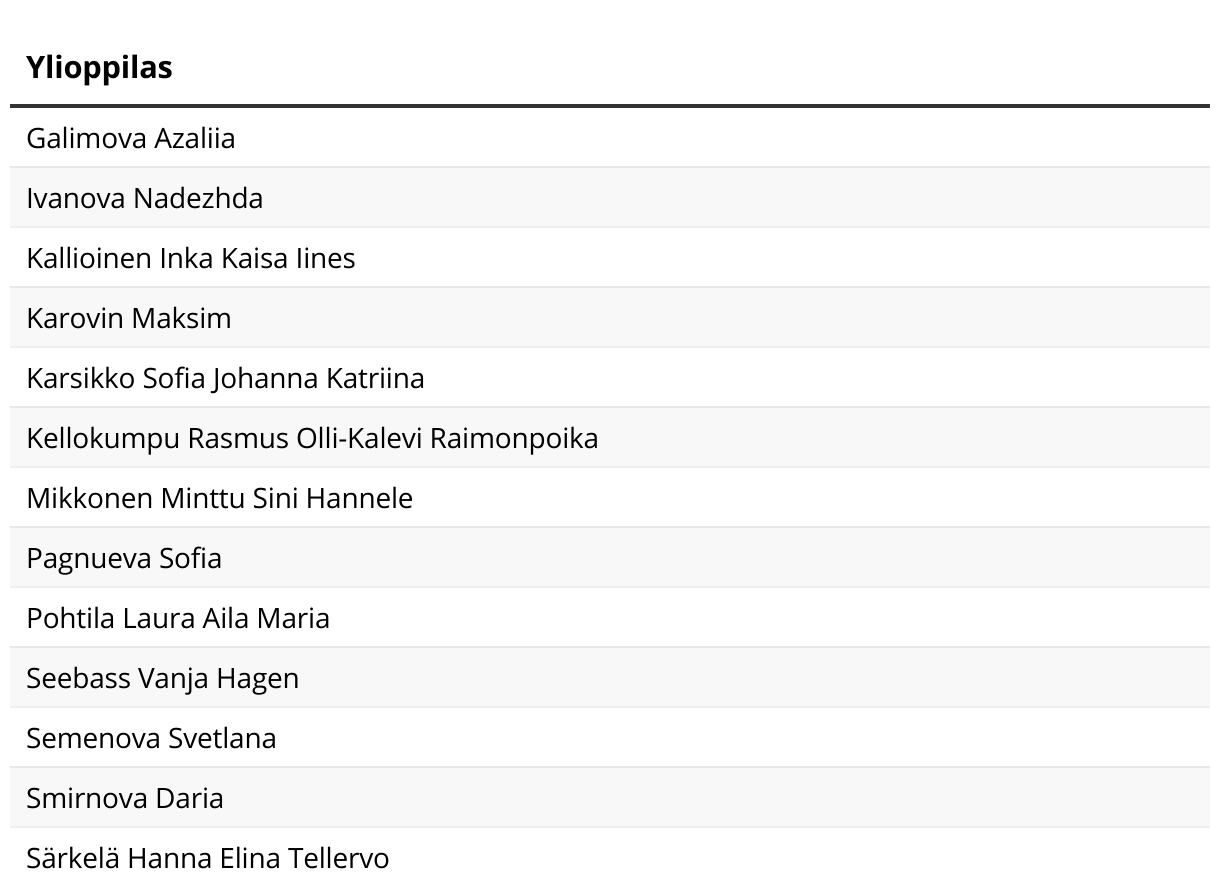The image size is (1220, 896).
Task: Click the surname Karsikko
Action: [81, 378]
